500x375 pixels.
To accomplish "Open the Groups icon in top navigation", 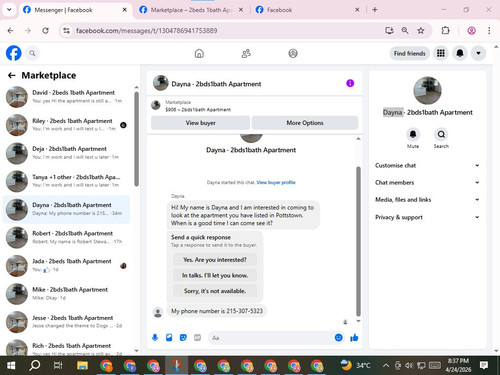I will click(x=293, y=53).
